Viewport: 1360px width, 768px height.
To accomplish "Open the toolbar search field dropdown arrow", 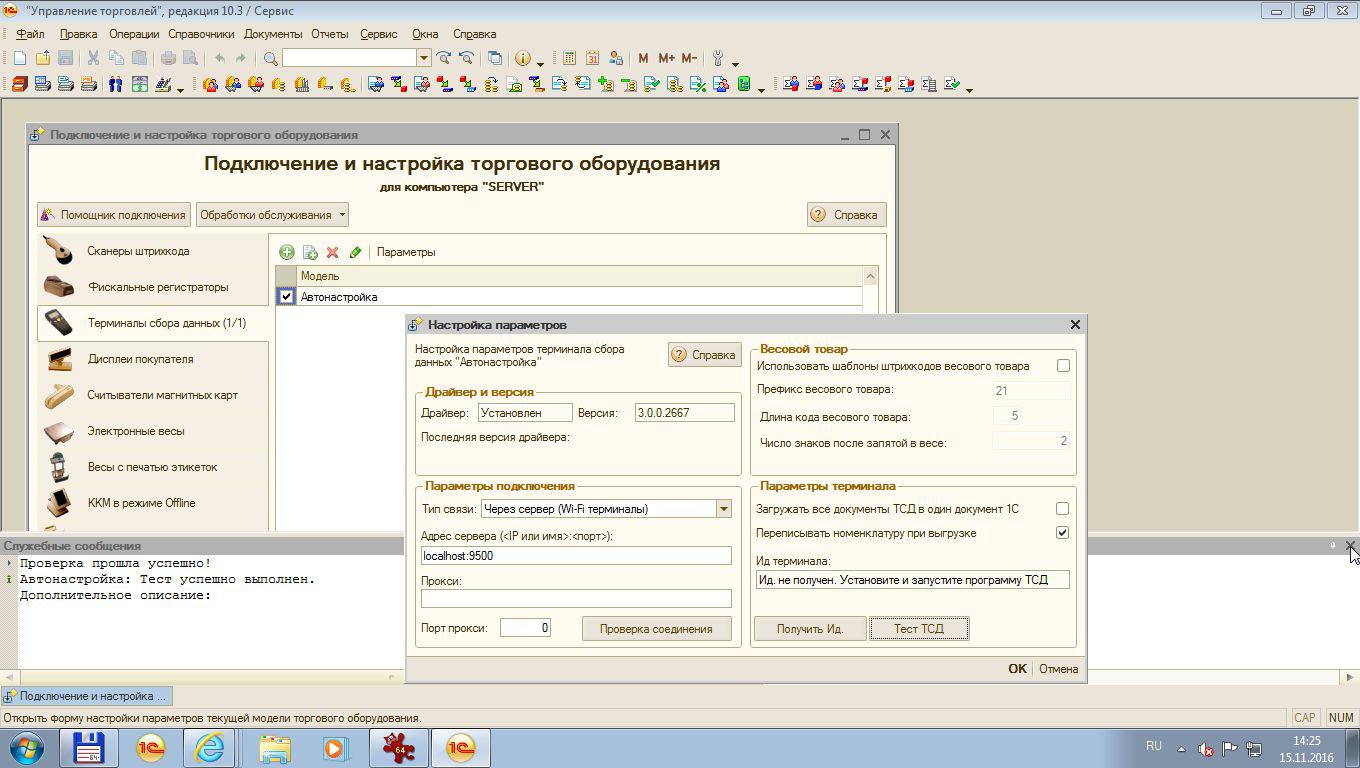I will click(x=424, y=58).
